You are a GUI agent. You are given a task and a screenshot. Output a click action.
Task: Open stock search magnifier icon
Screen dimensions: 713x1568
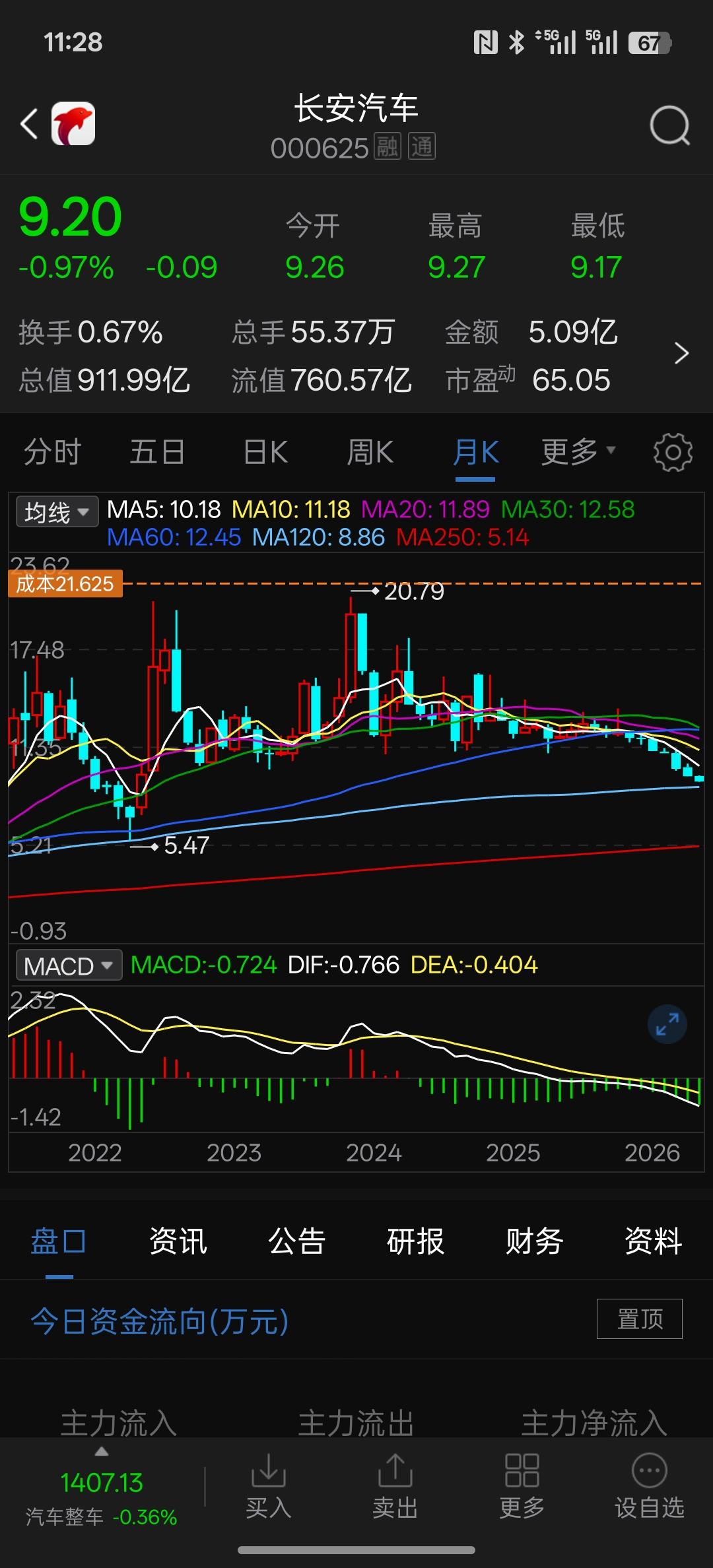669,125
